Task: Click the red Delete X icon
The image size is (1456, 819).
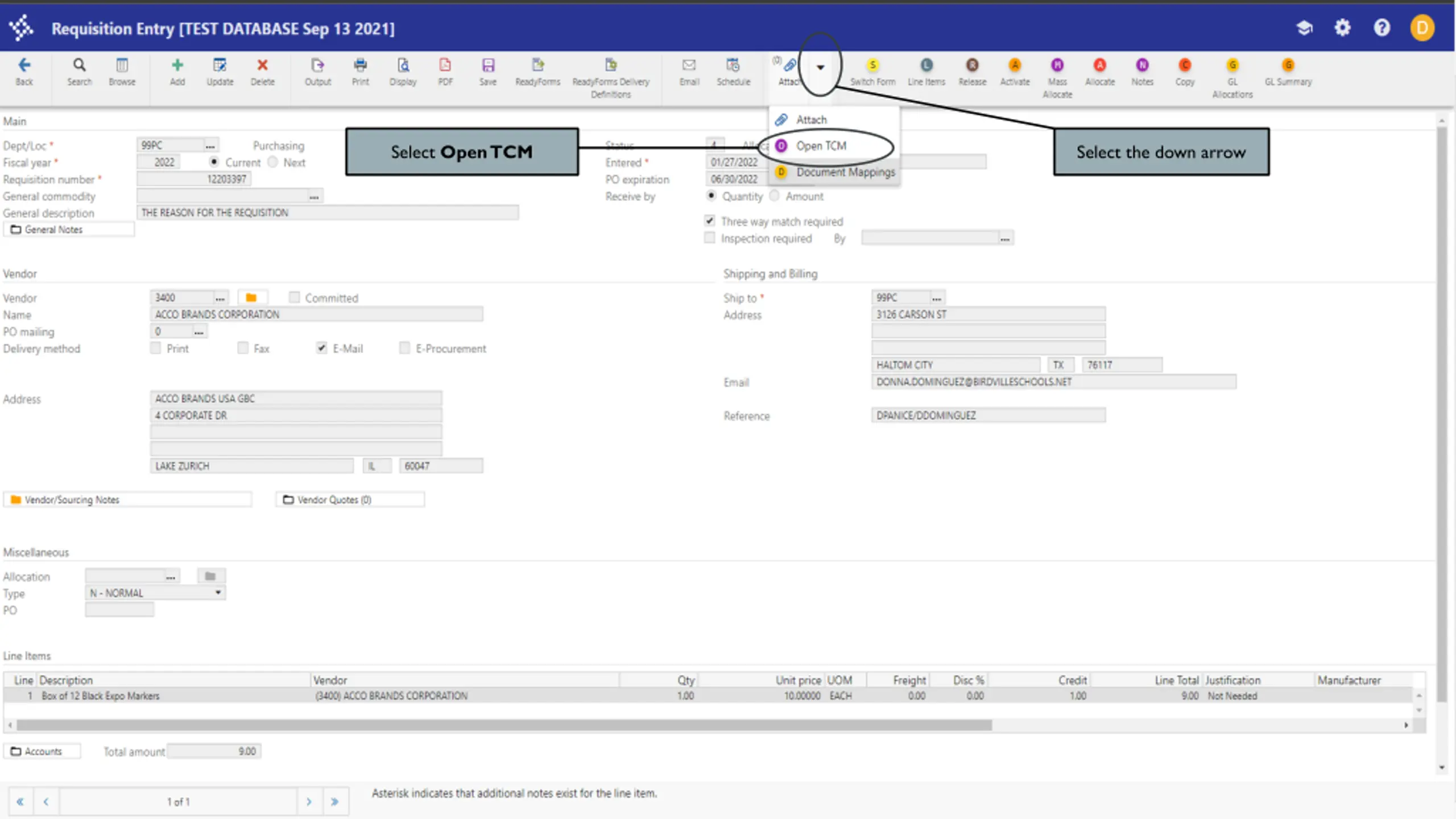Action: point(262,65)
